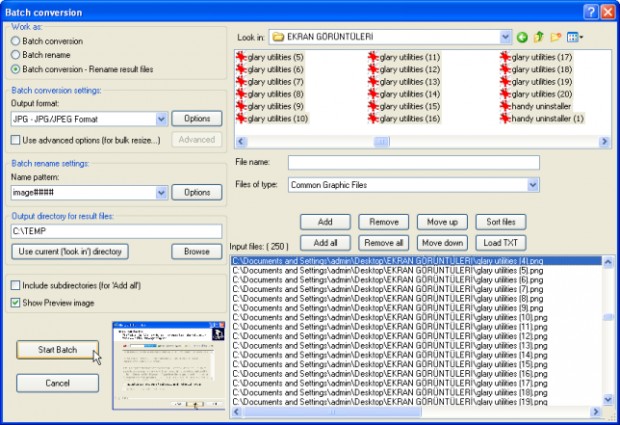Click the Add all button
The image size is (620, 425).
click(x=325, y=243)
